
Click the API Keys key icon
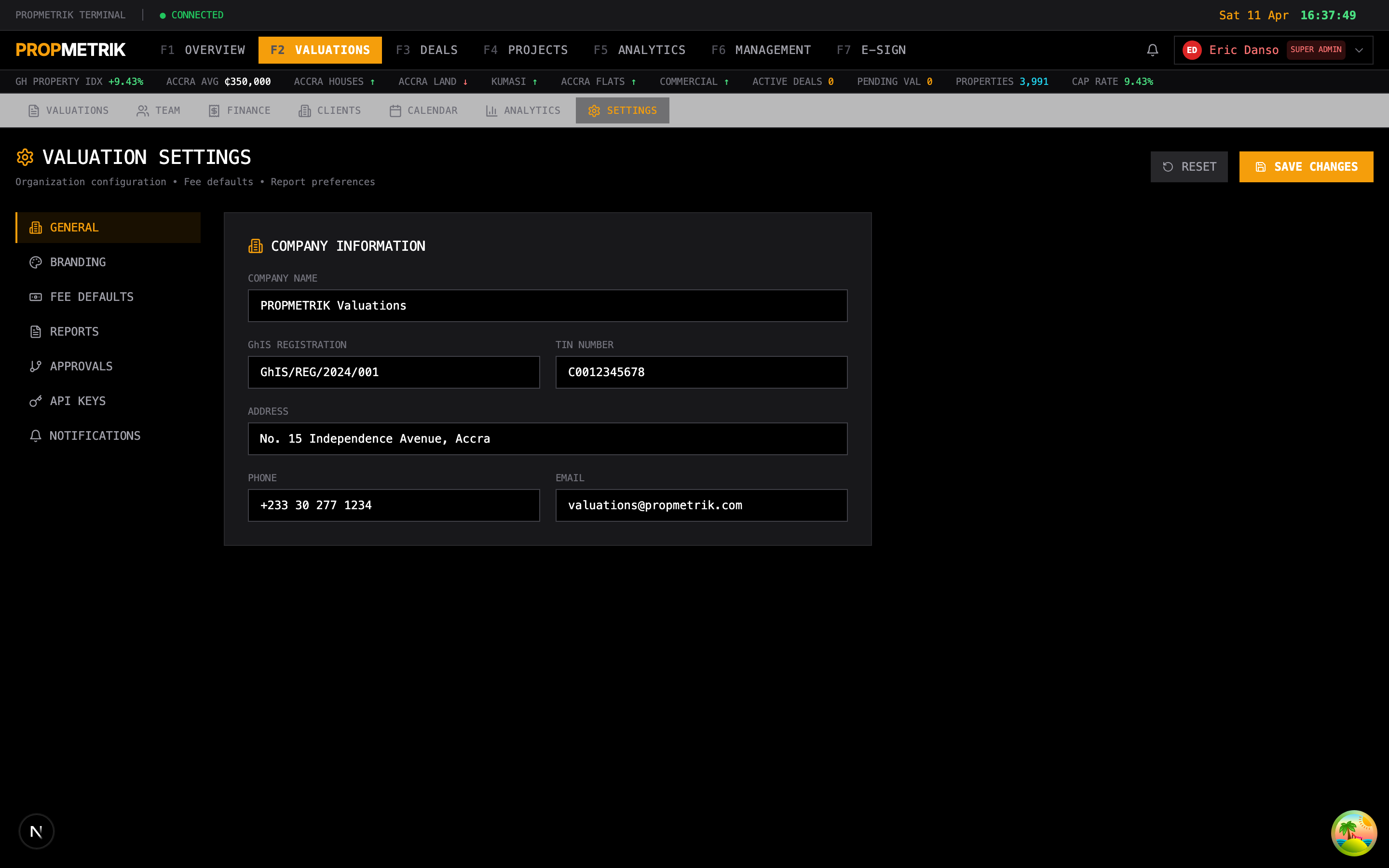(36, 401)
